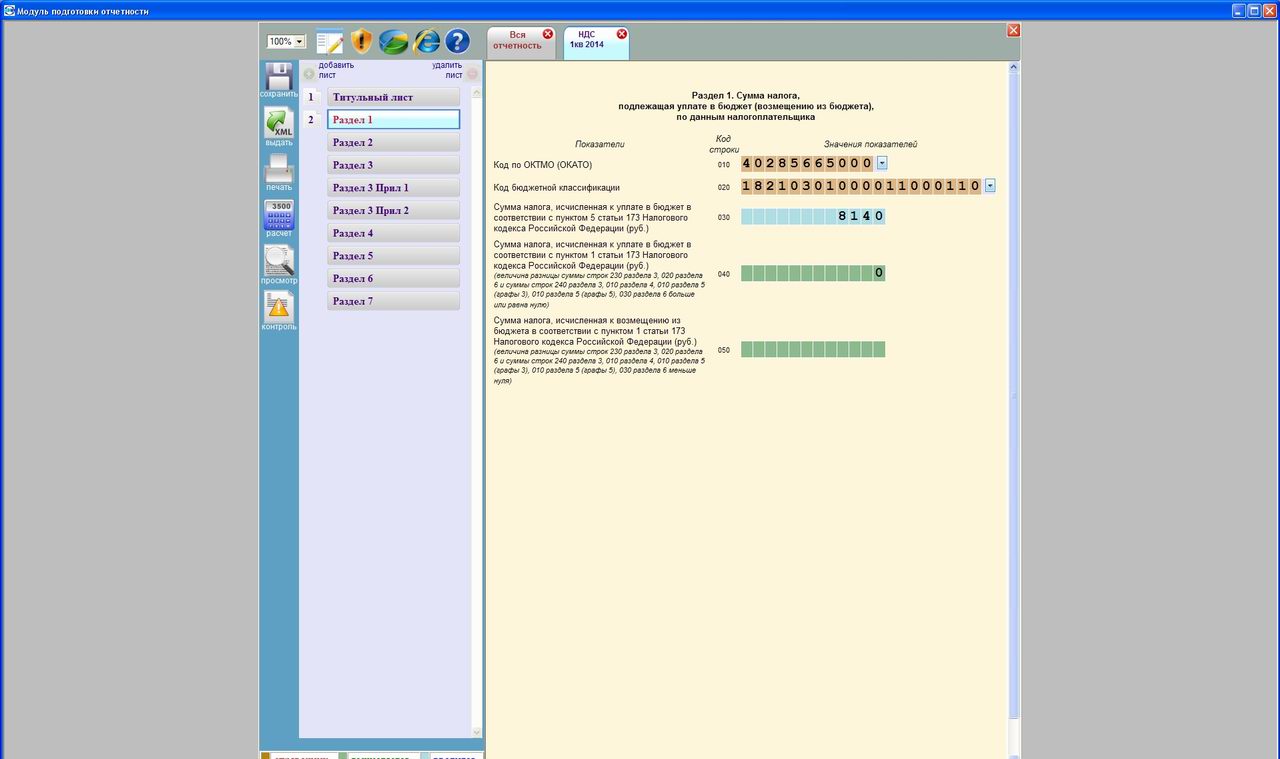Close the report panel with red X
Screen dimensions: 1280x759
tap(1013, 30)
